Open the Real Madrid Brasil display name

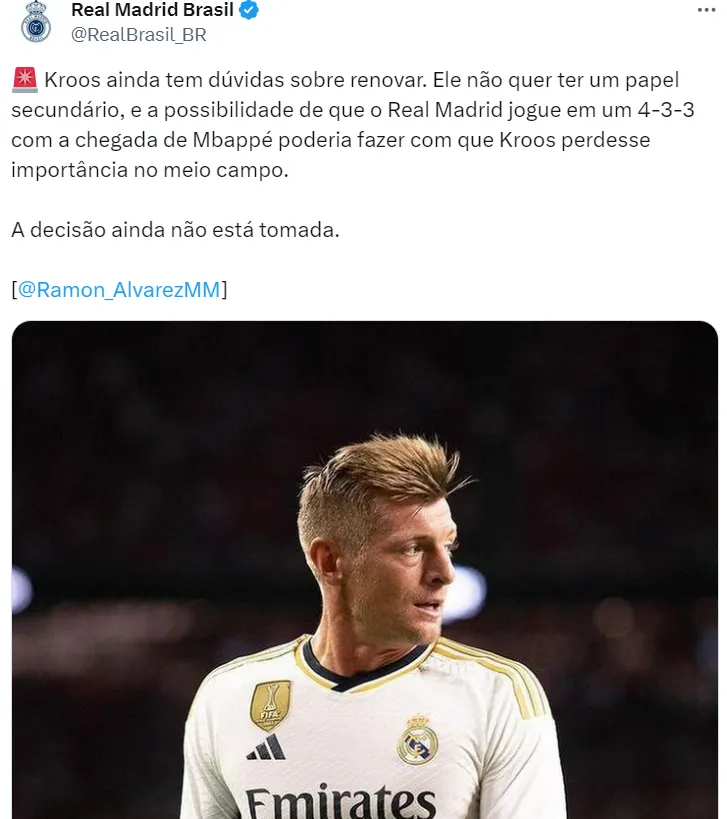[153, 10]
